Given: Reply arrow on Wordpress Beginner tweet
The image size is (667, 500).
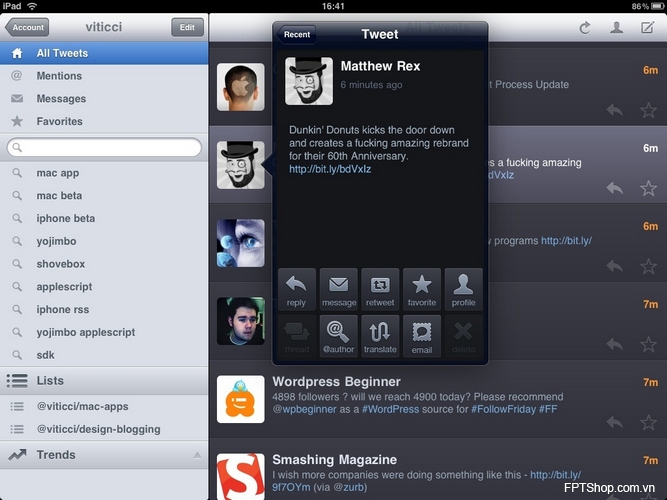Looking at the screenshot, I should (x=615, y=422).
